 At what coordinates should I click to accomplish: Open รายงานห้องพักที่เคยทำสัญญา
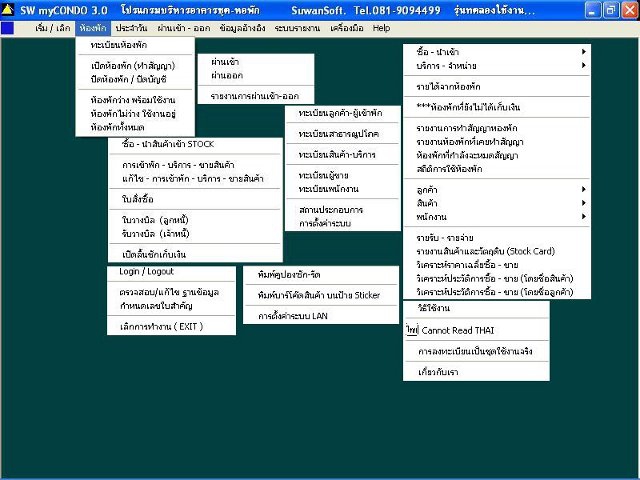click(x=497, y=142)
